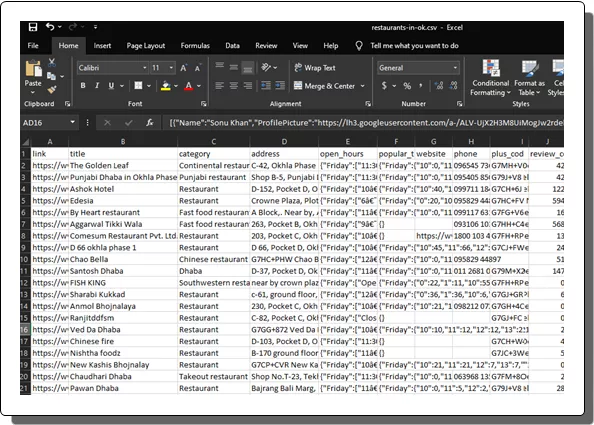Viewport: 594px width, 425px height.
Task: Open the Paste options arrow
Action: click(33, 92)
